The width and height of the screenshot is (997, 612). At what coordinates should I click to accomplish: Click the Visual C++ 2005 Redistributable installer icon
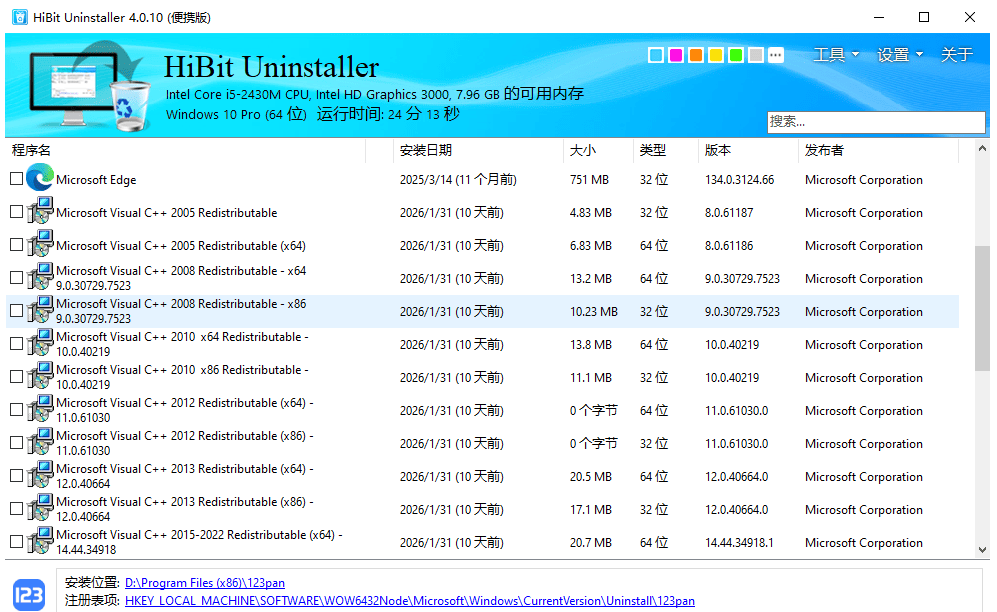[39, 212]
